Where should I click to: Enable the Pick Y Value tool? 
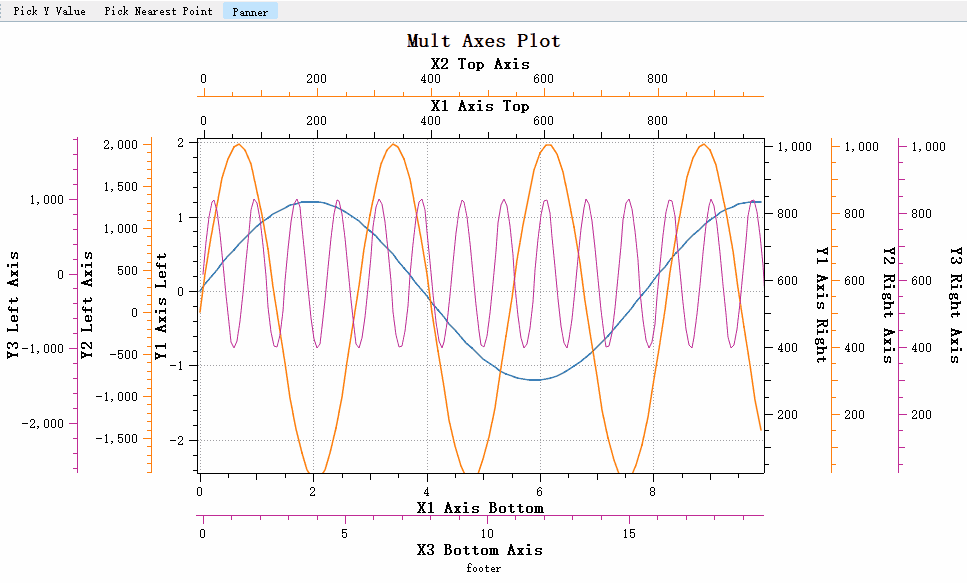click(x=49, y=12)
